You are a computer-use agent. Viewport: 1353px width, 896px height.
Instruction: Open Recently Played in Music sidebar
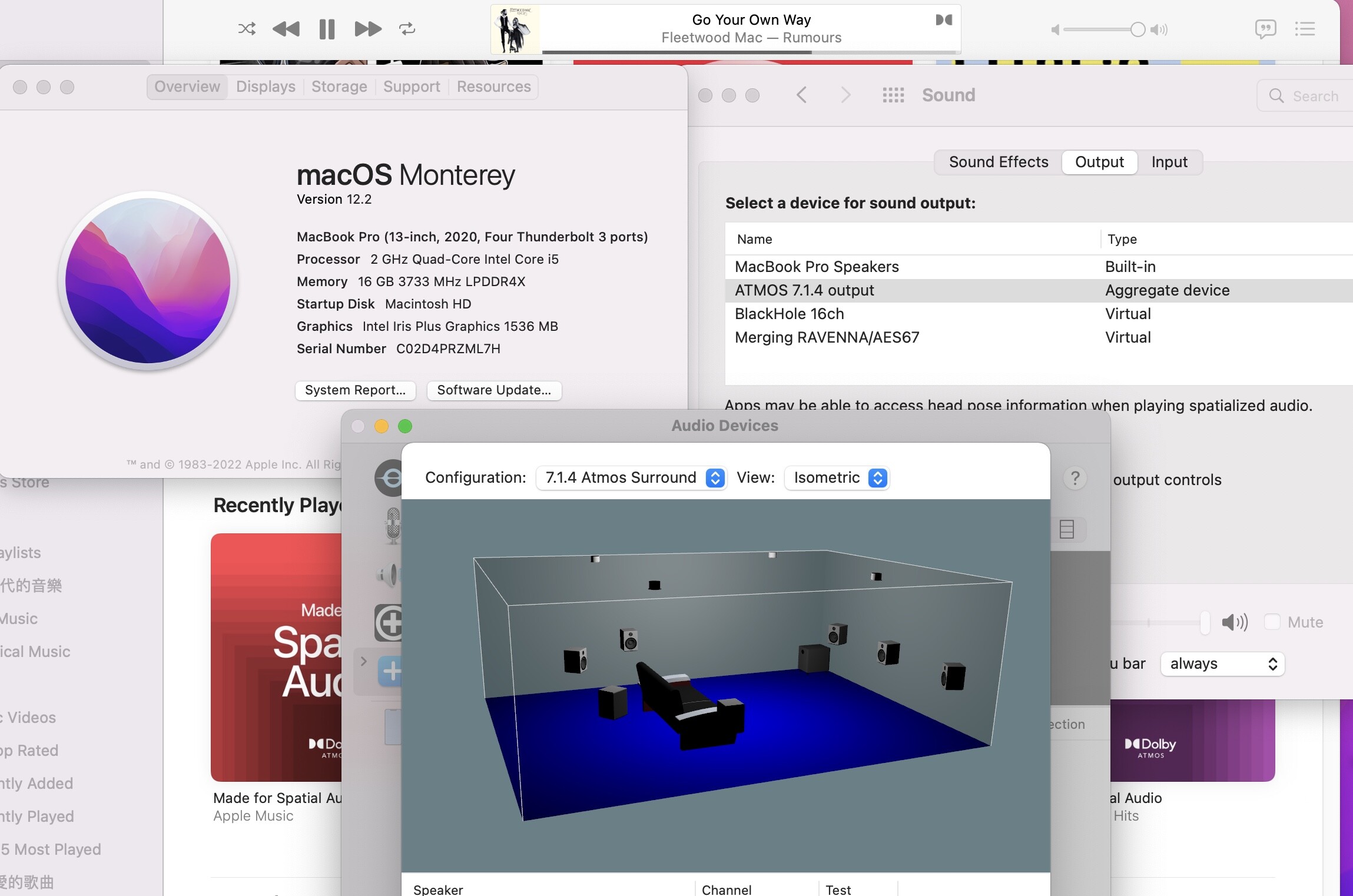pyautogui.click(x=37, y=817)
